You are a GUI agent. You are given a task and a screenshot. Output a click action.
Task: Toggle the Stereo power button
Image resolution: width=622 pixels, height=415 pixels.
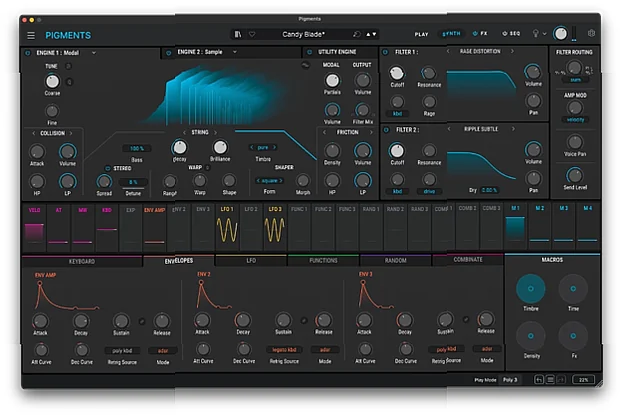pyautogui.click(x=107, y=169)
